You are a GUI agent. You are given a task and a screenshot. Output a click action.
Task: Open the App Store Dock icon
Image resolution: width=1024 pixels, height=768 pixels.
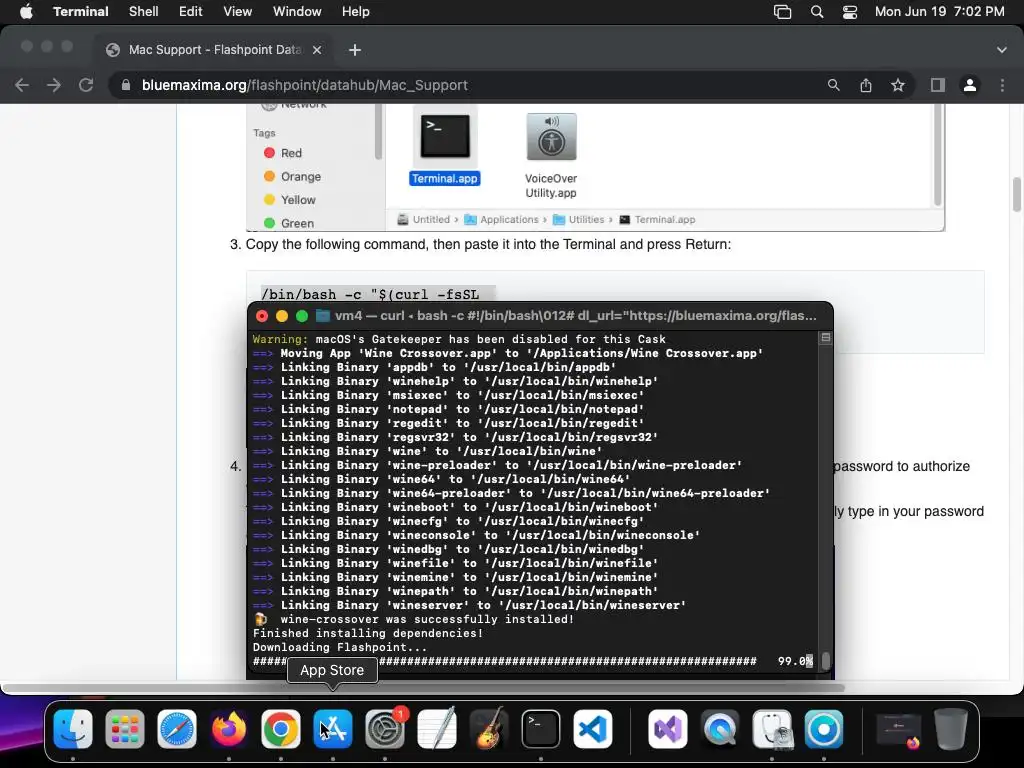pyautogui.click(x=333, y=729)
